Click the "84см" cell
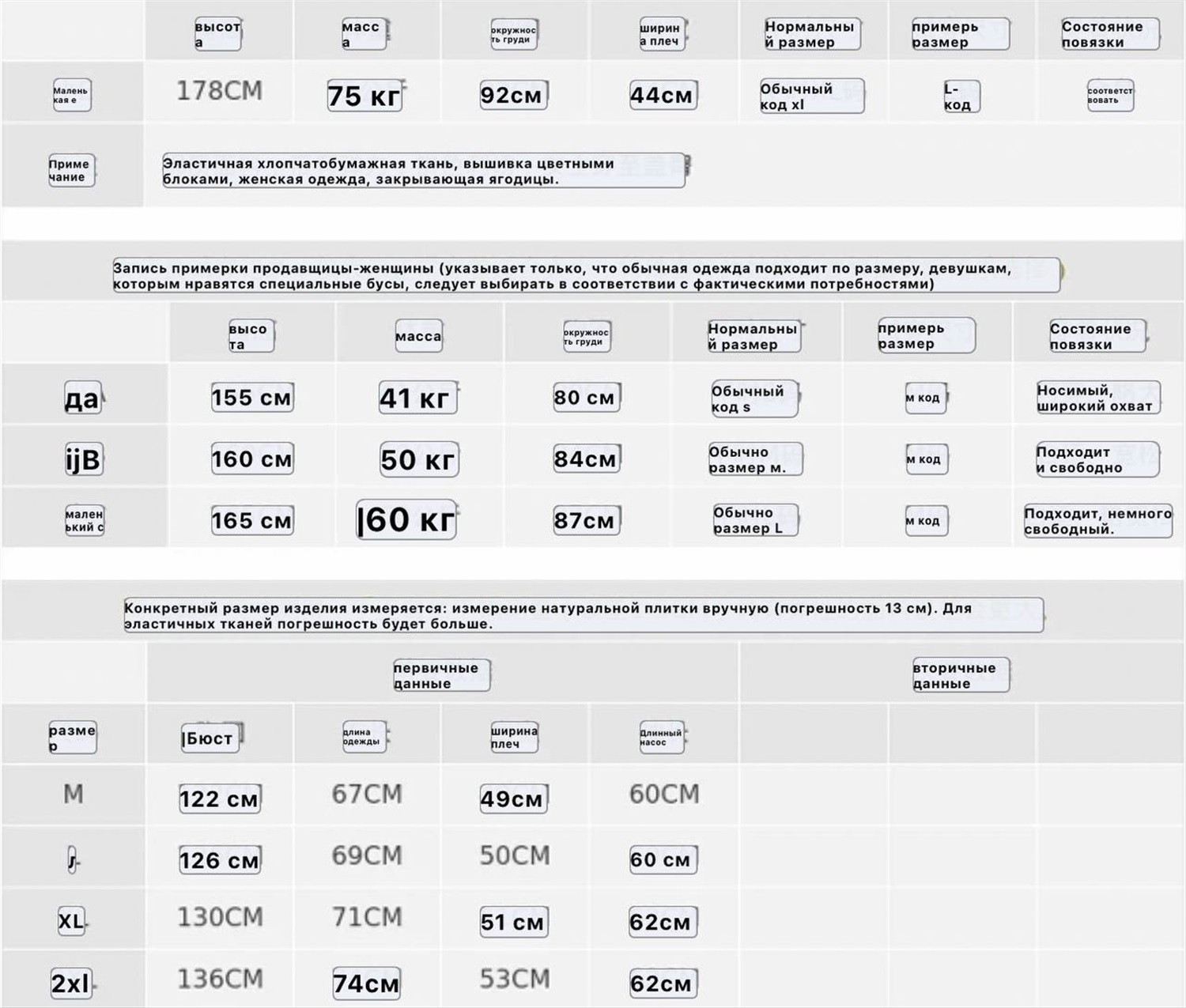This screenshot has height=1008, width=1186. point(586,459)
